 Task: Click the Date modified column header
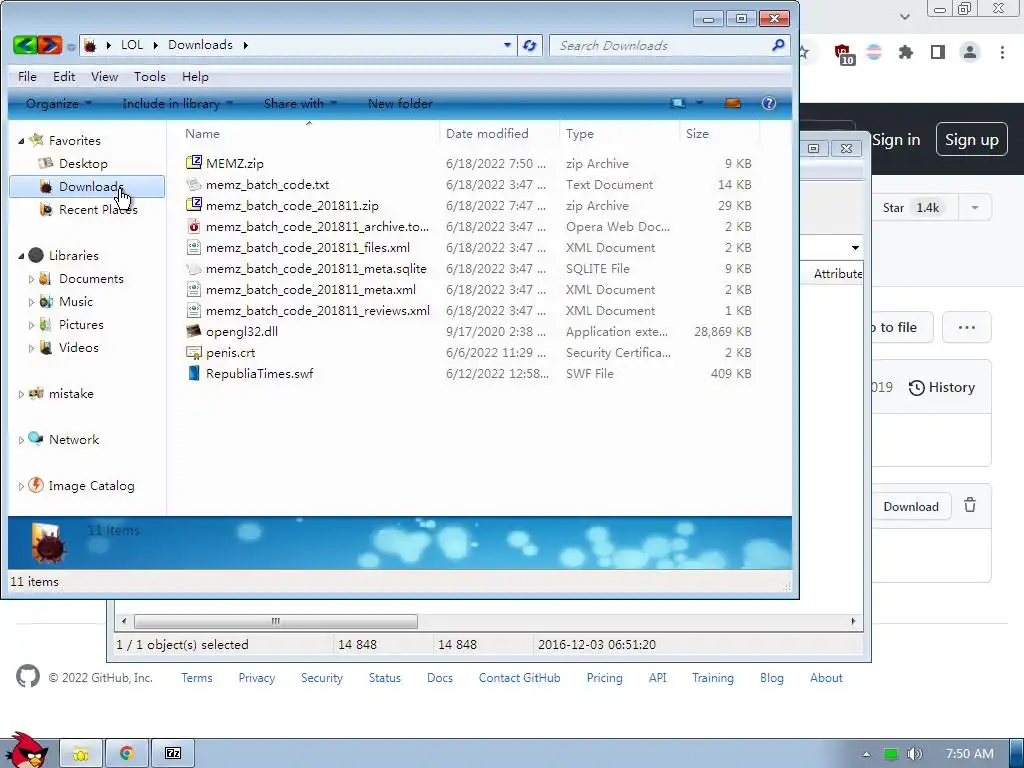[487, 133]
